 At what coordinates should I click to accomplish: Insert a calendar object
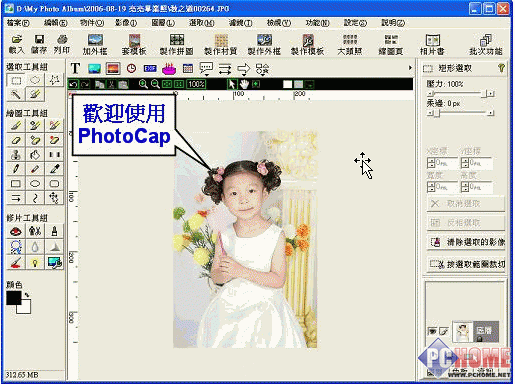click(x=188, y=69)
